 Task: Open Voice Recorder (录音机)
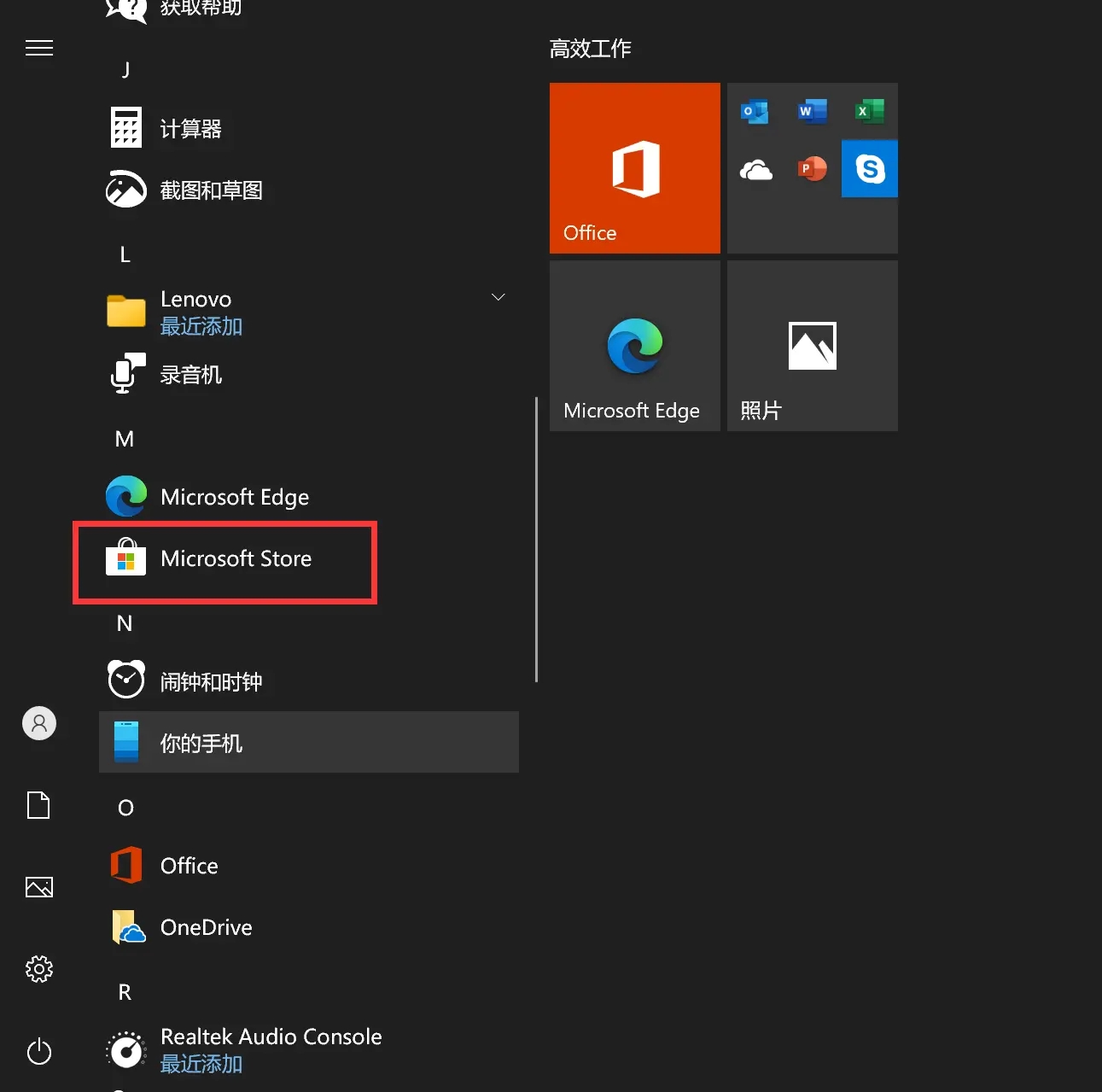pos(189,375)
